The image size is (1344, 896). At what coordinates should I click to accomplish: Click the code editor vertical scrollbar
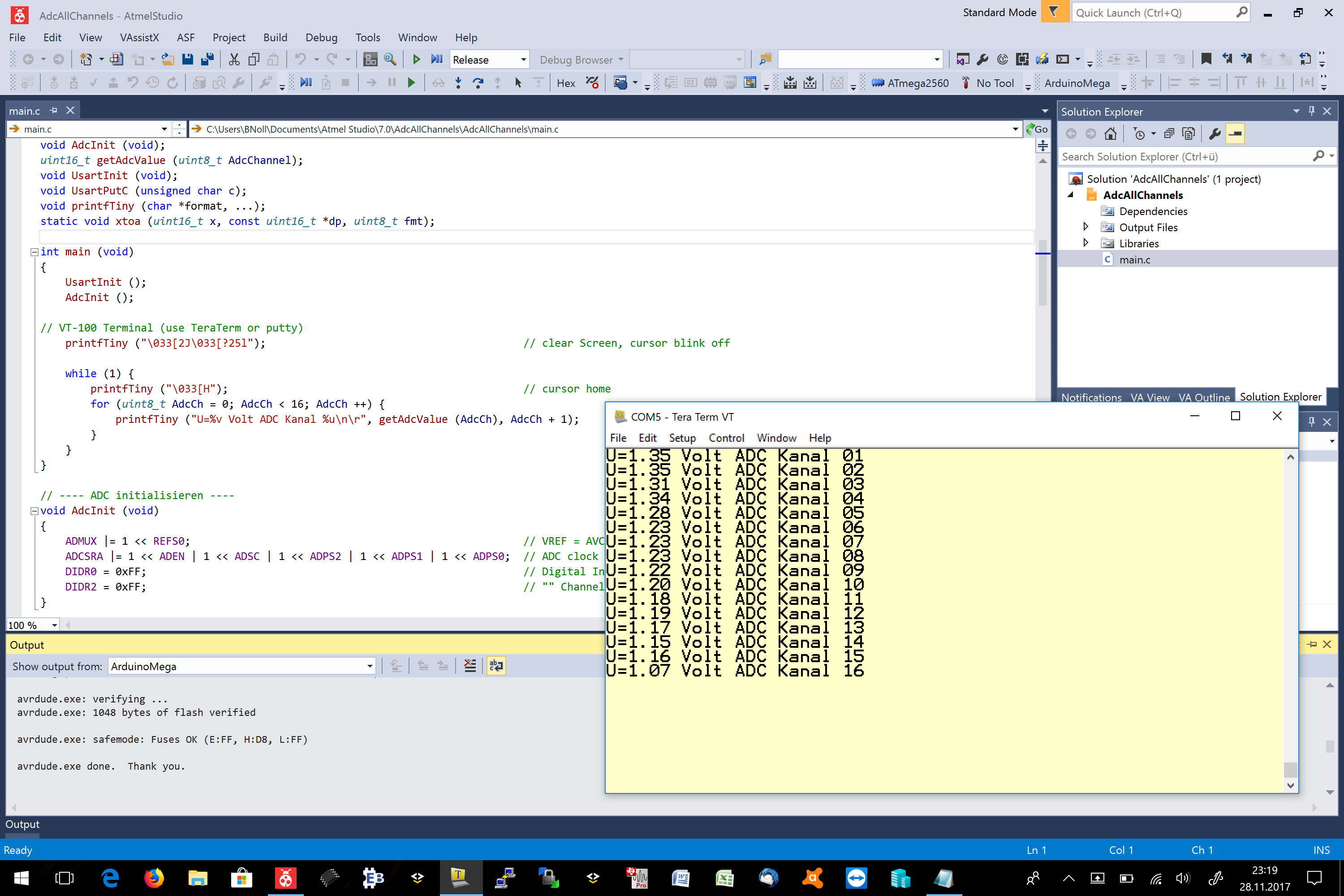(x=1042, y=272)
